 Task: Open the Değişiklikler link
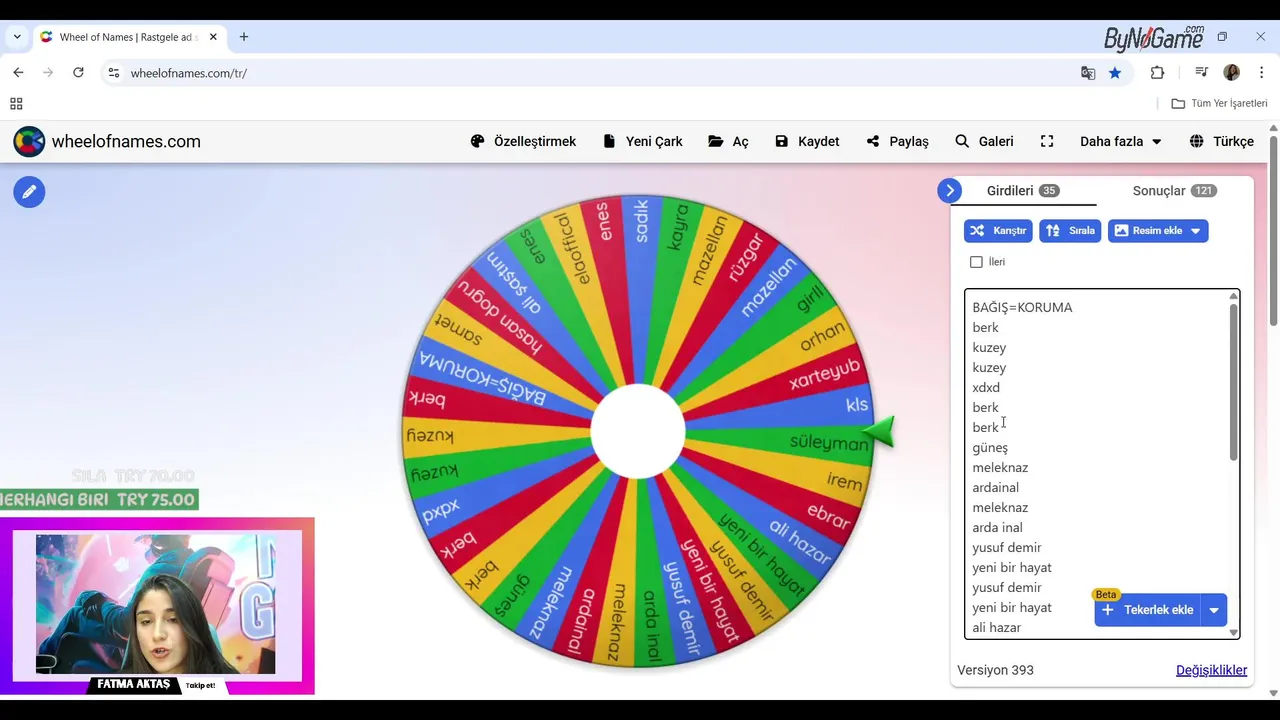1211,670
